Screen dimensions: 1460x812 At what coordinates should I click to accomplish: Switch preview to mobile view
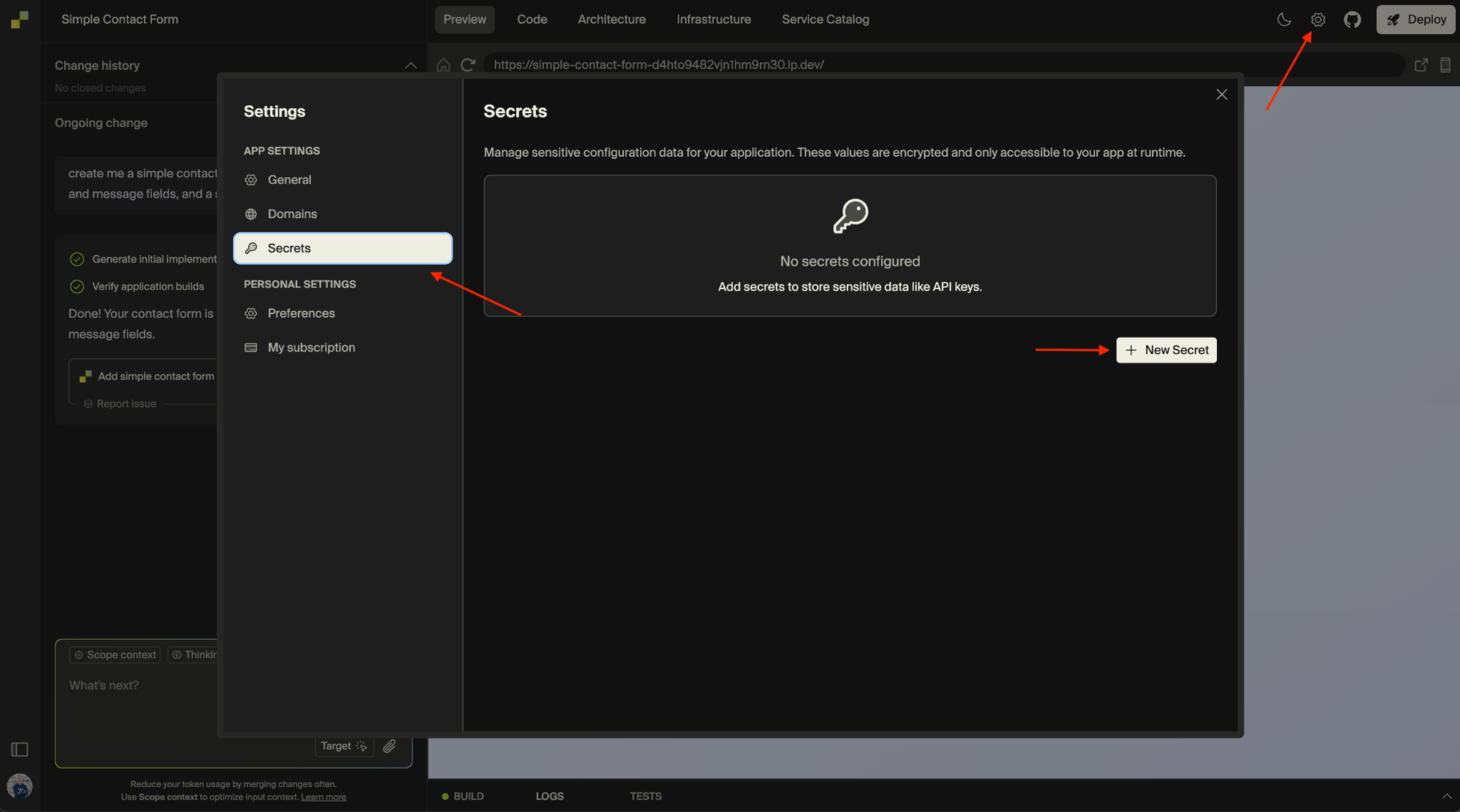[1445, 65]
